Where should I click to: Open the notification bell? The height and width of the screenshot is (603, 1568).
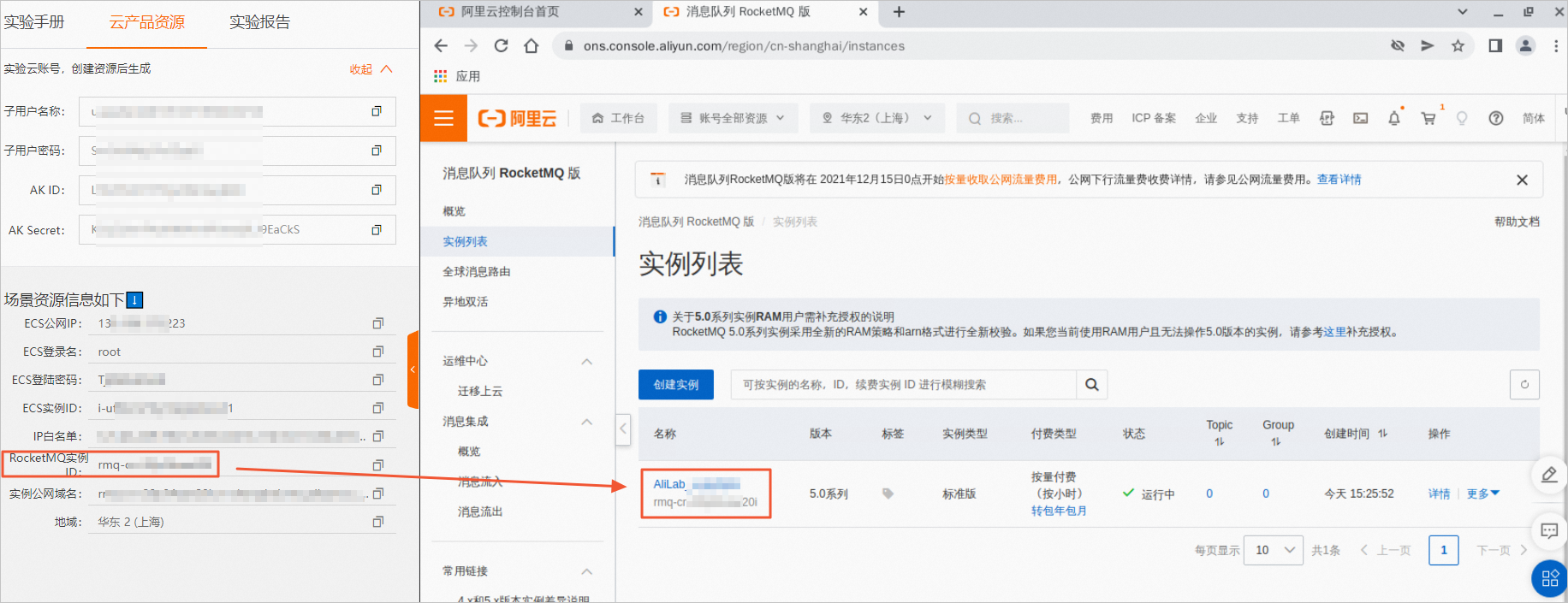coord(1394,118)
